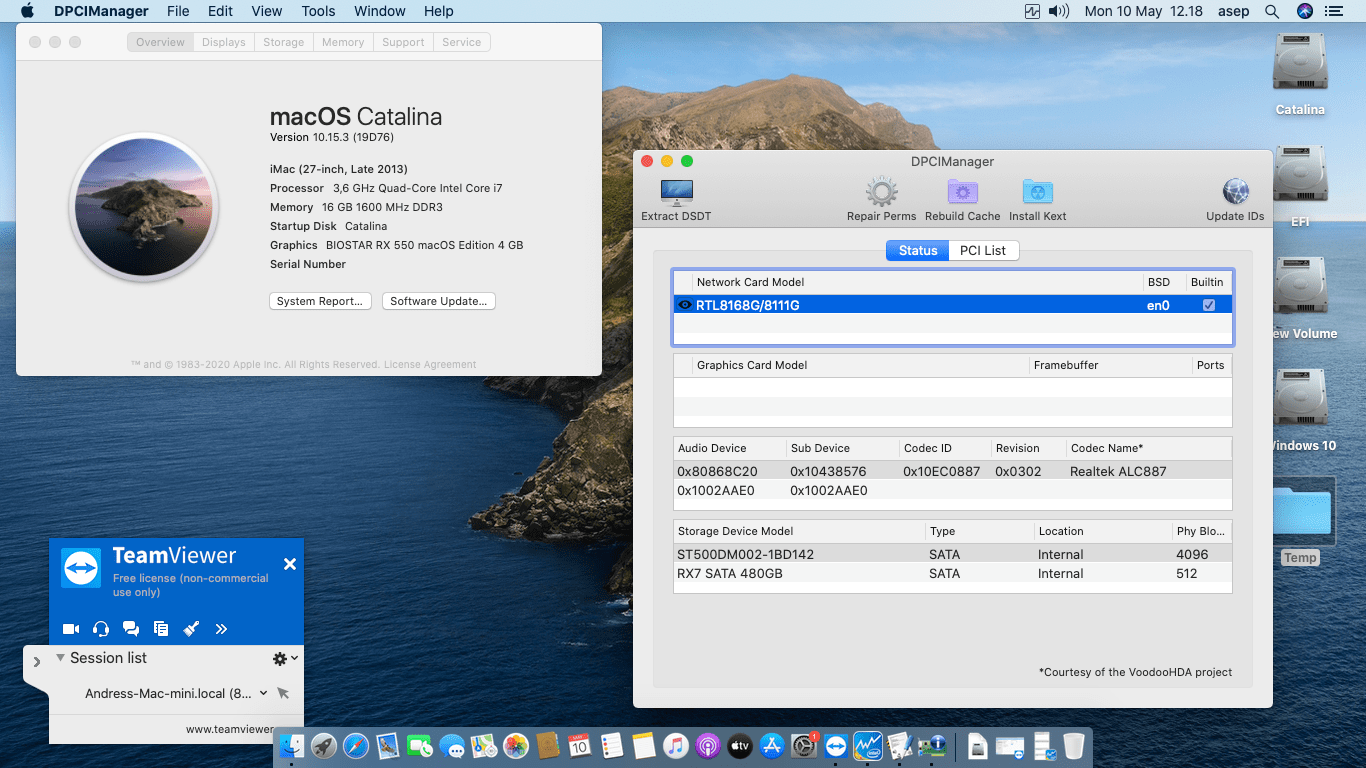Image resolution: width=1366 pixels, height=768 pixels.
Task: Open Photos from the Dock
Action: click(516, 745)
